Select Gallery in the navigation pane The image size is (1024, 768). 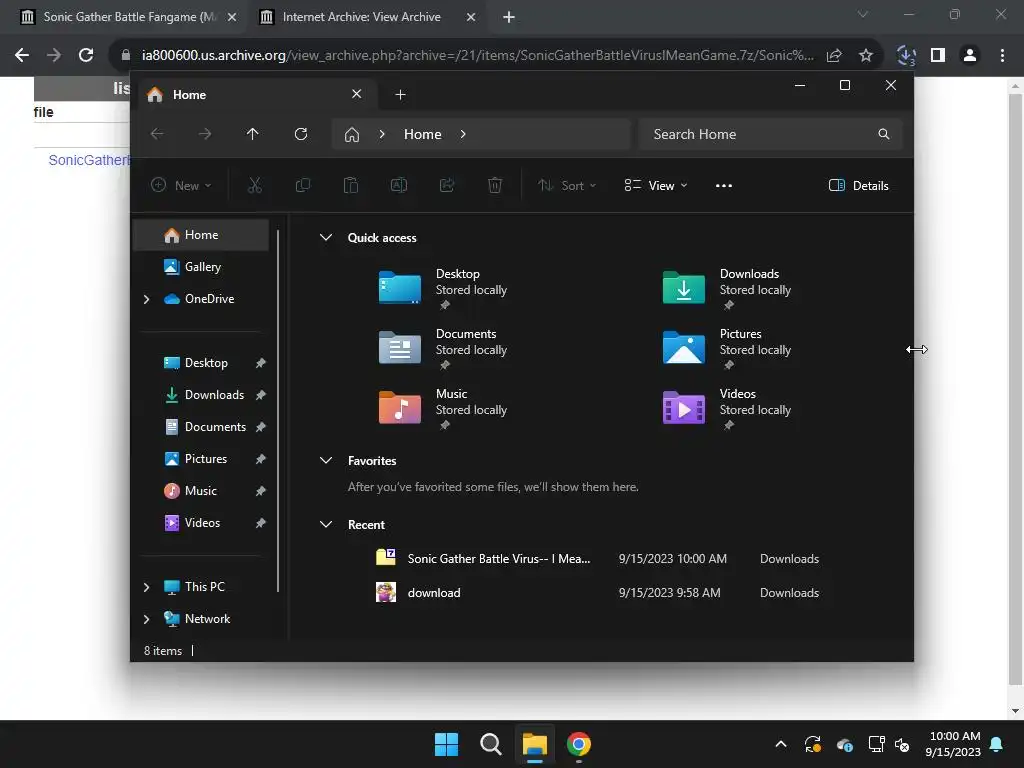point(201,266)
